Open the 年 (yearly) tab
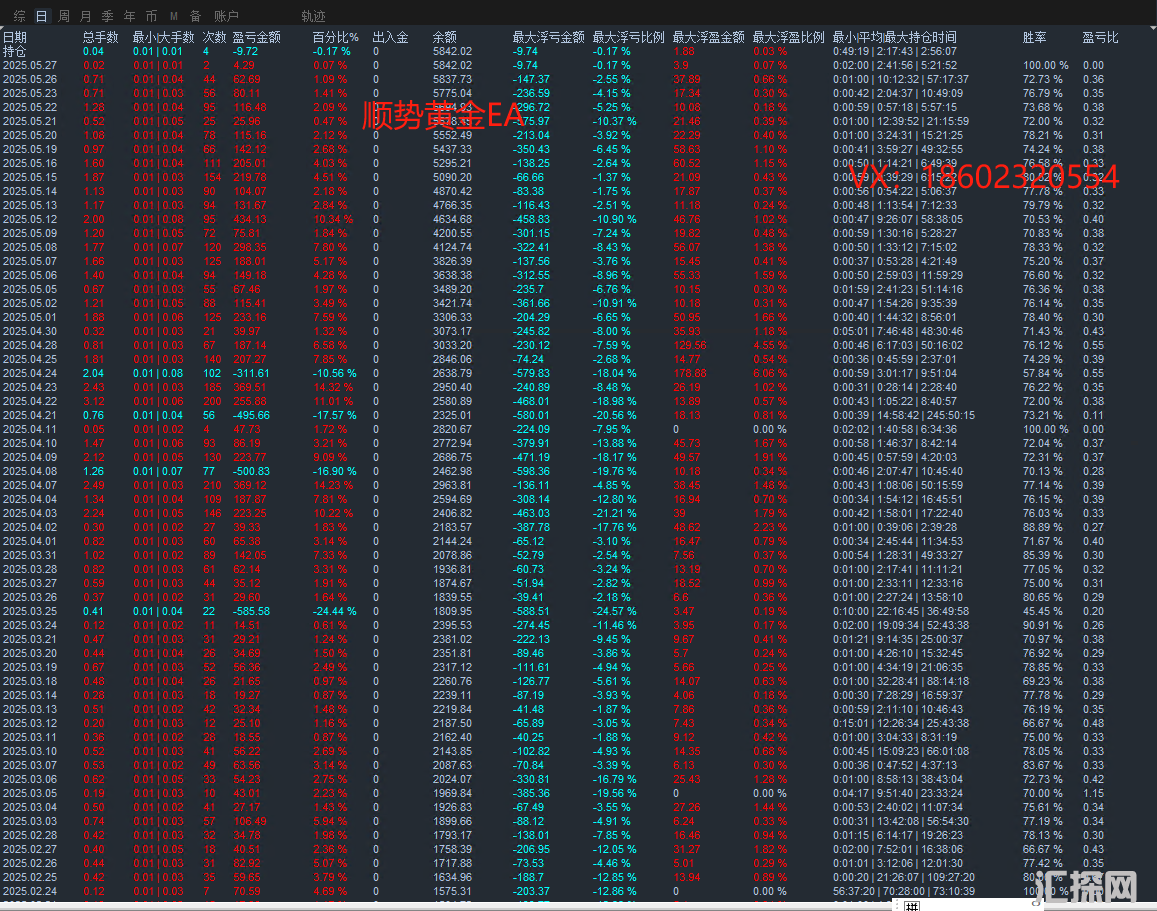This screenshot has height=911, width=1157. [130, 16]
